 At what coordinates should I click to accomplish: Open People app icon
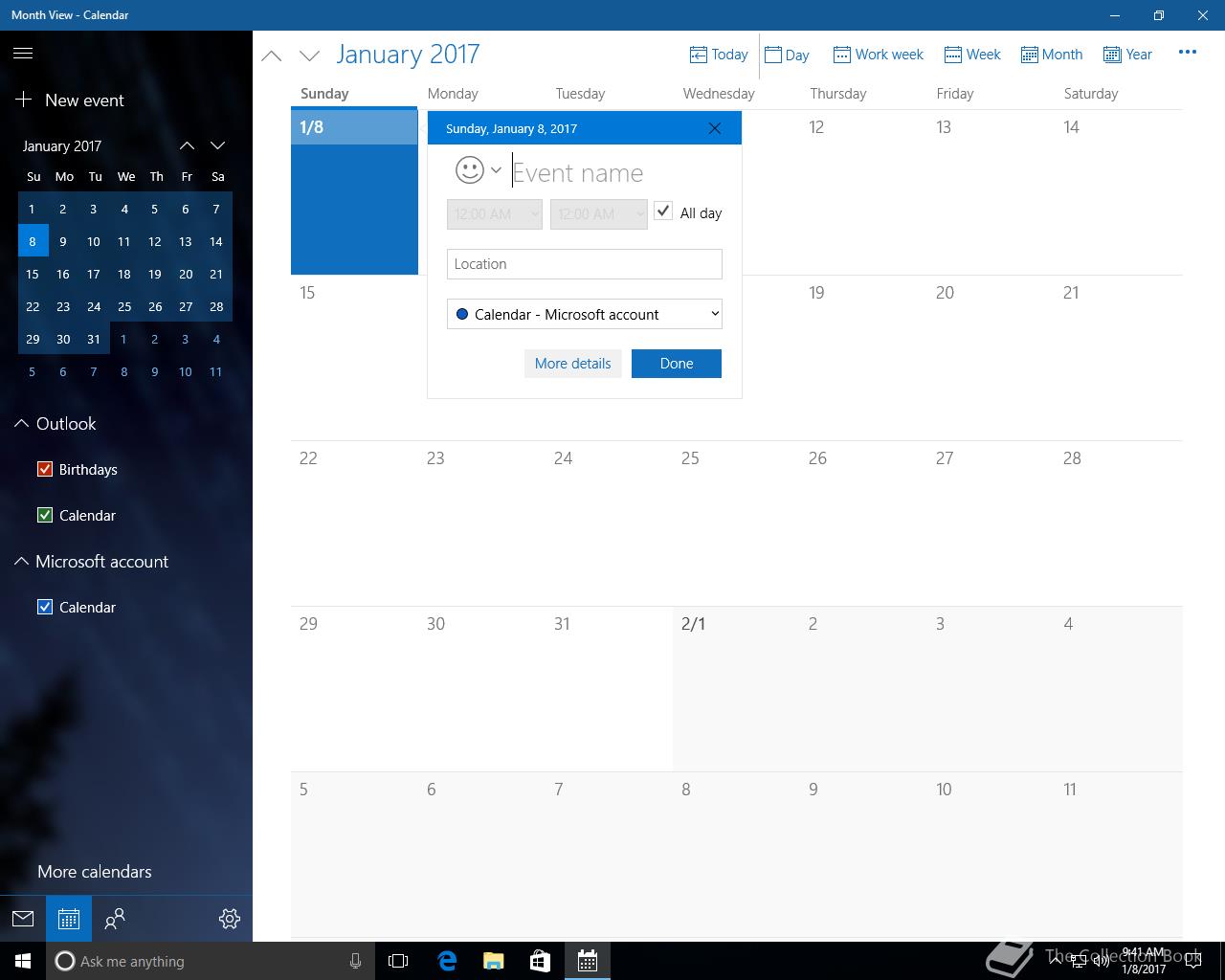point(115,919)
